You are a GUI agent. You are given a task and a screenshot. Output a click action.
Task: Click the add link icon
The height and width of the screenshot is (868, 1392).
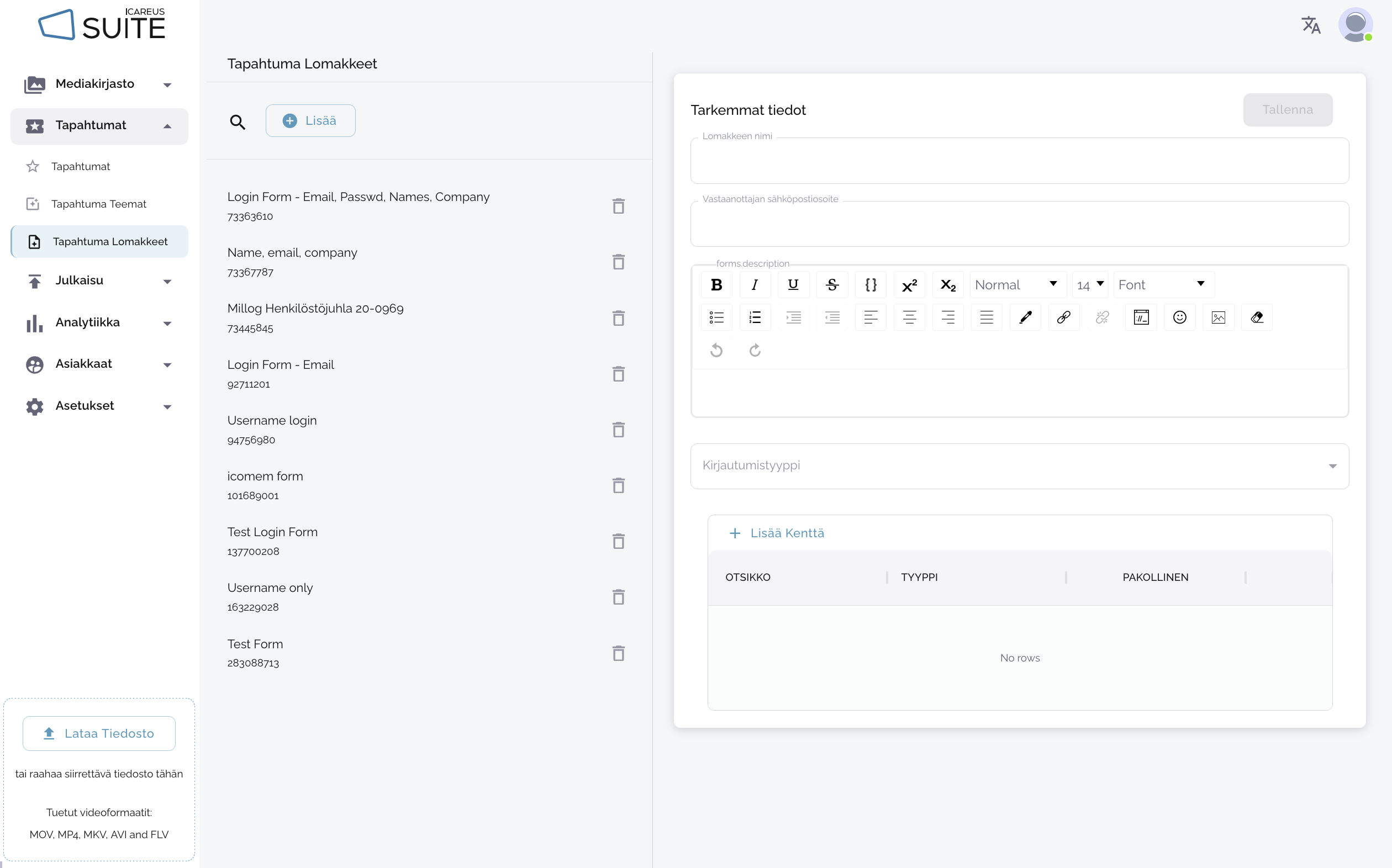(1063, 317)
